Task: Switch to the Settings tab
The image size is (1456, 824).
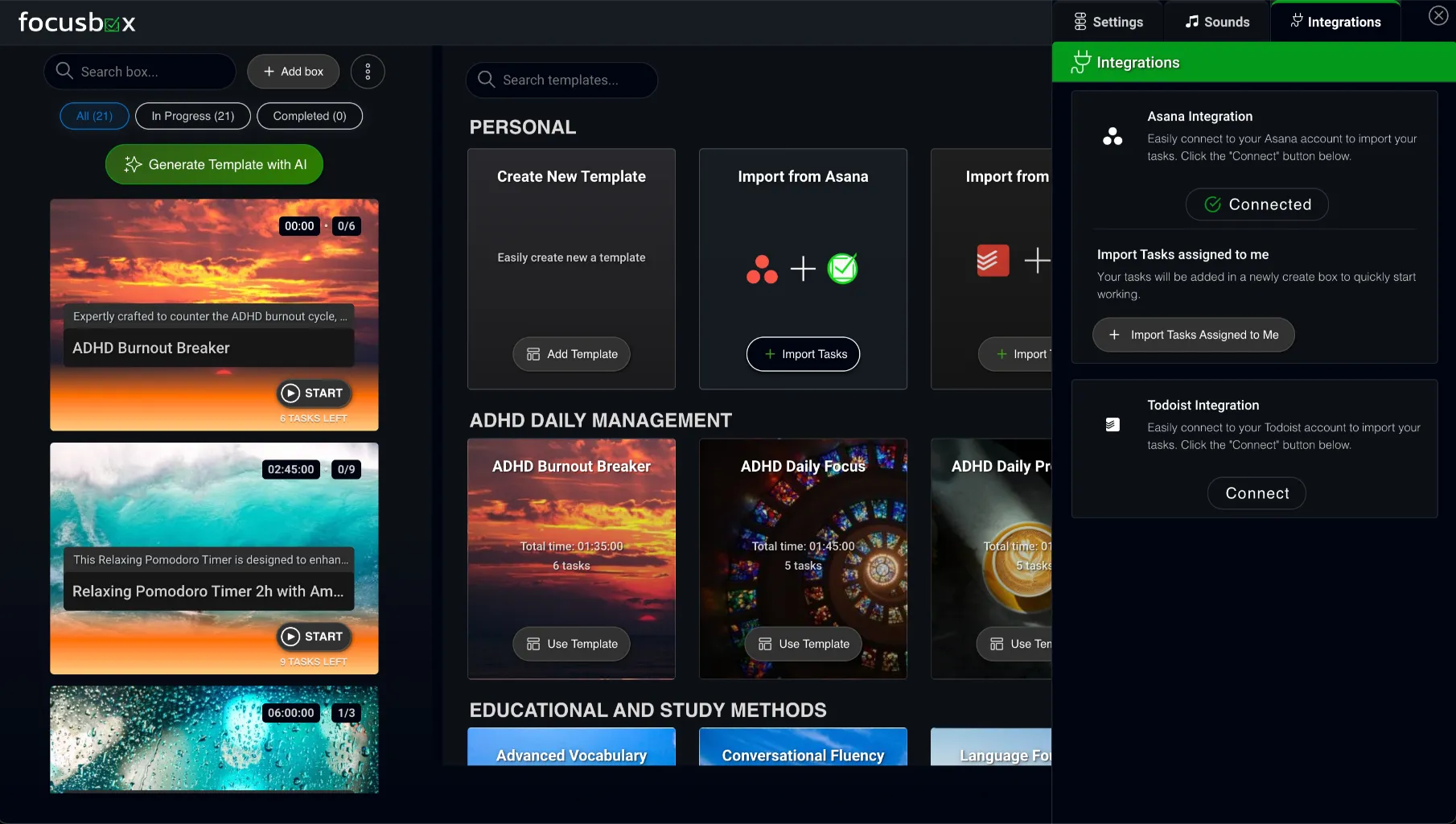Action: point(1108,22)
